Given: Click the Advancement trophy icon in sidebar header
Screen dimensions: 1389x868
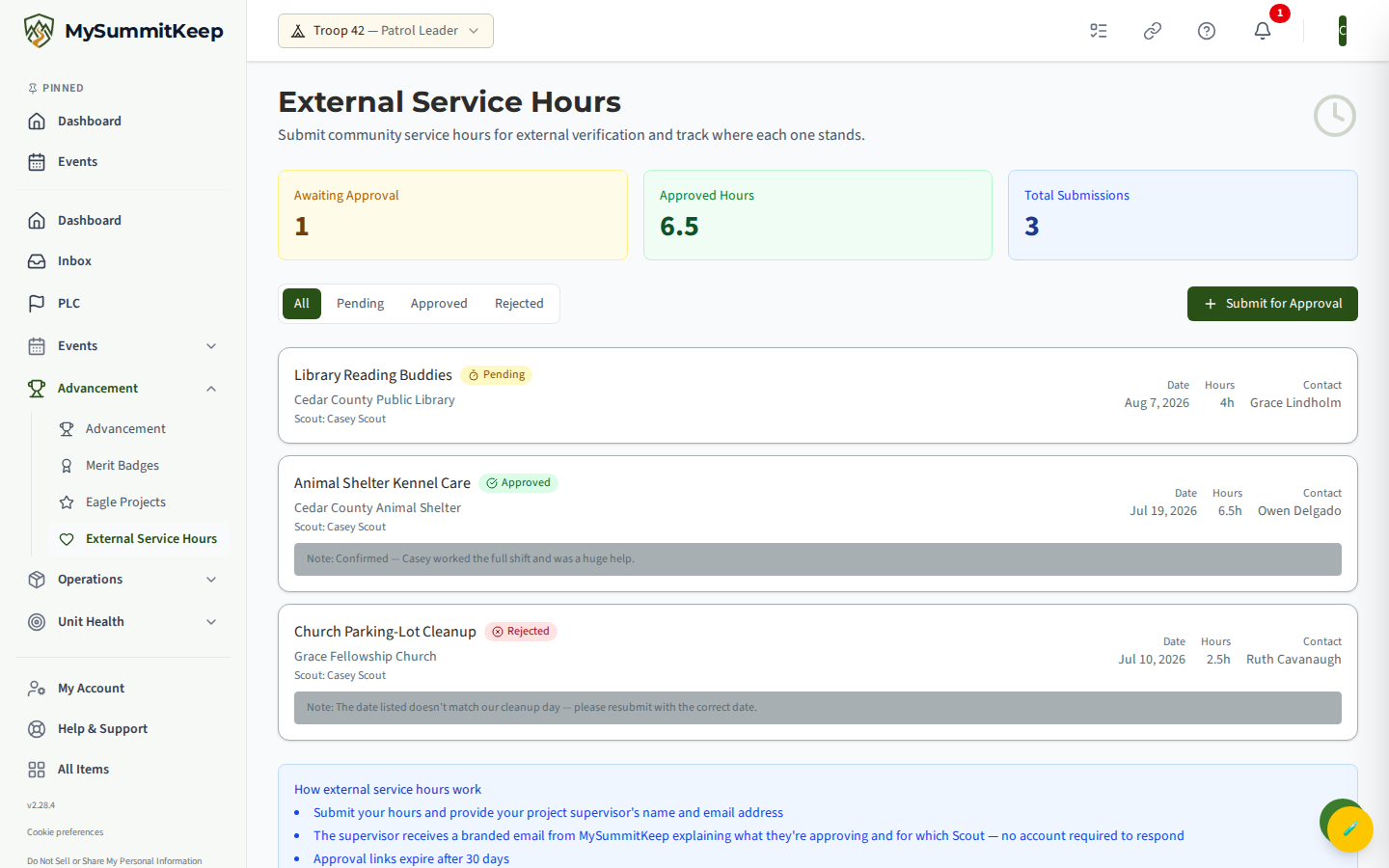Looking at the screenshot, I should tap(37, 388).
